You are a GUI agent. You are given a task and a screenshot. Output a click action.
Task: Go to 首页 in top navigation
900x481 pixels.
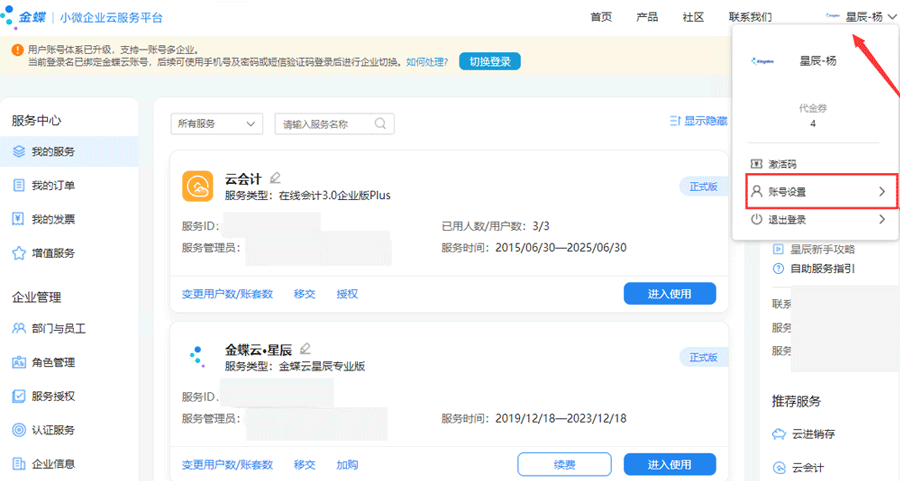601,17
